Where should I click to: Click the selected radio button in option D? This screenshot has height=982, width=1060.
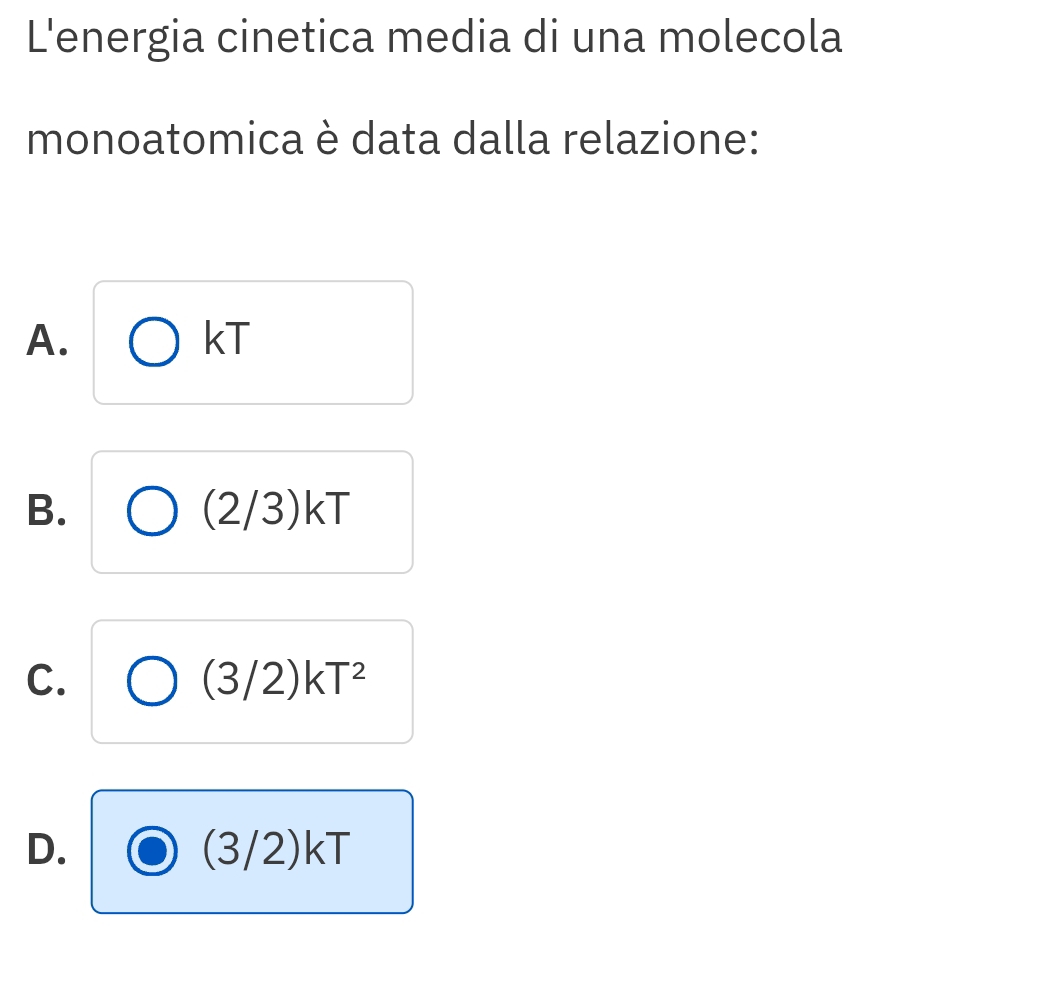[154, 851]
